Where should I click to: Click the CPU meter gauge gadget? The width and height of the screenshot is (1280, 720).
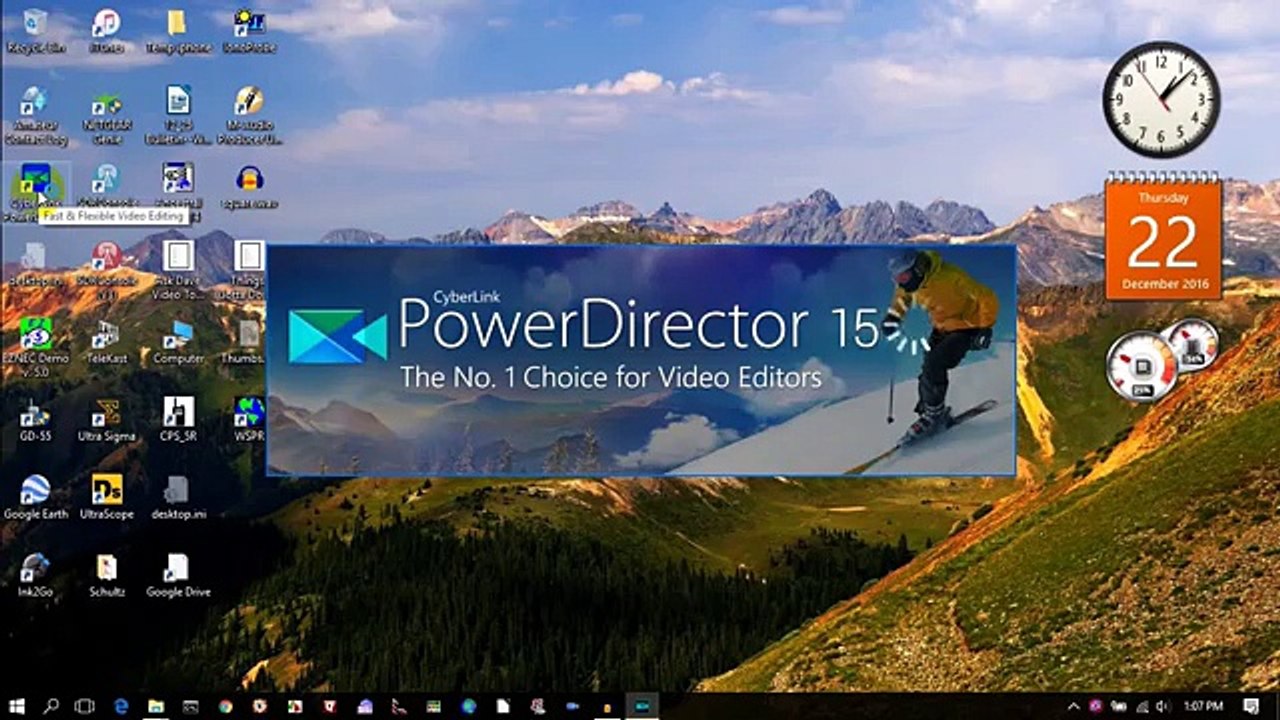point(1142,366)
